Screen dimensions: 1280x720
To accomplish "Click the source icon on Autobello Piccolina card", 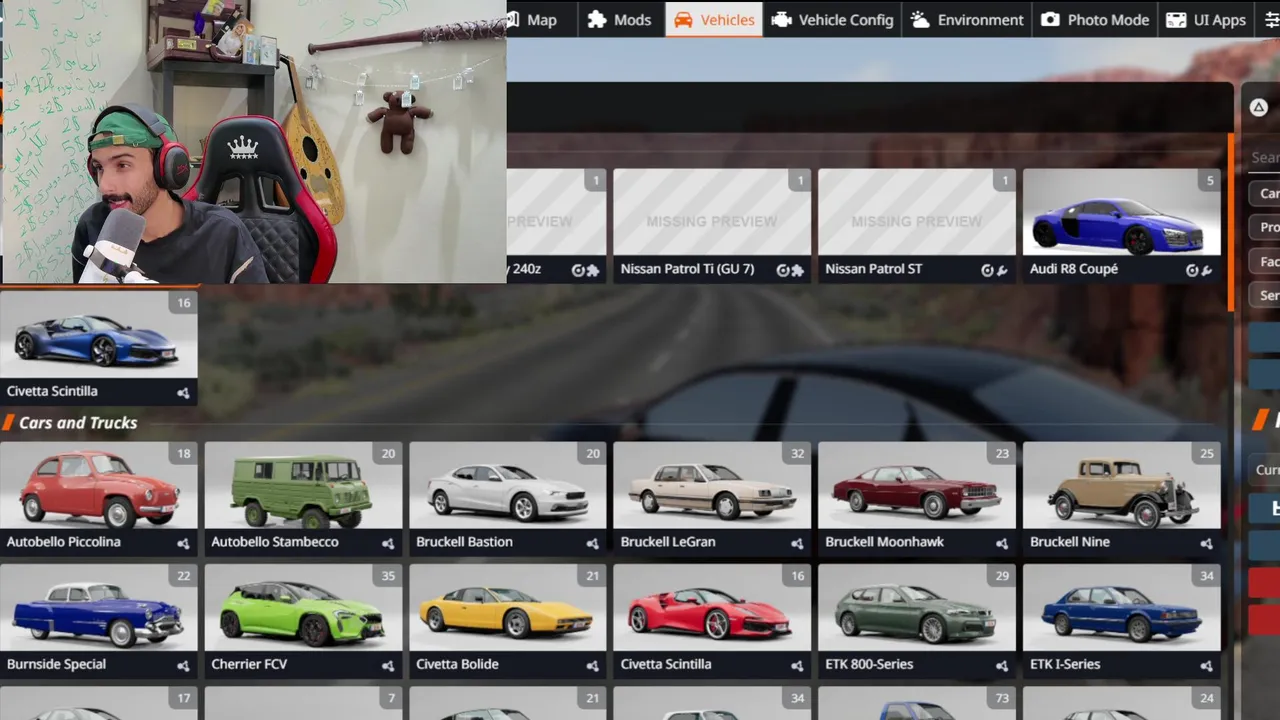I will pos(183,543).
